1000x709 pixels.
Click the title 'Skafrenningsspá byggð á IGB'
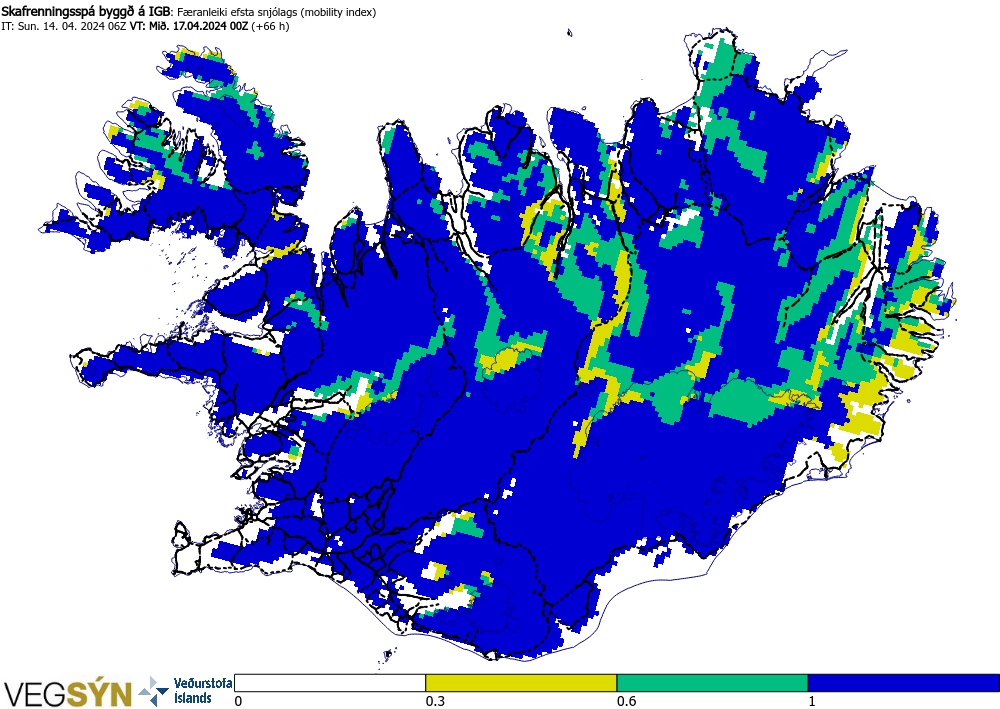87,11
